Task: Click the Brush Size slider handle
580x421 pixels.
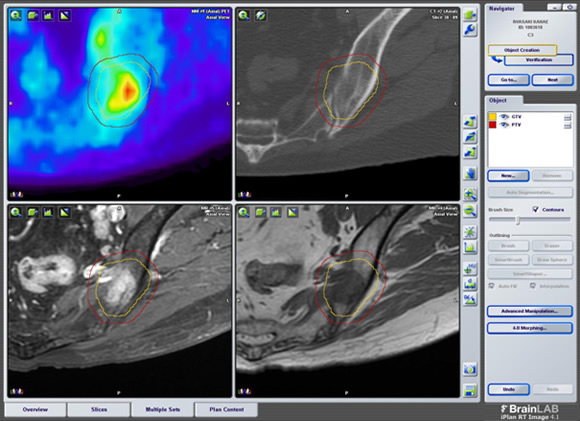Action: point(518,220)
